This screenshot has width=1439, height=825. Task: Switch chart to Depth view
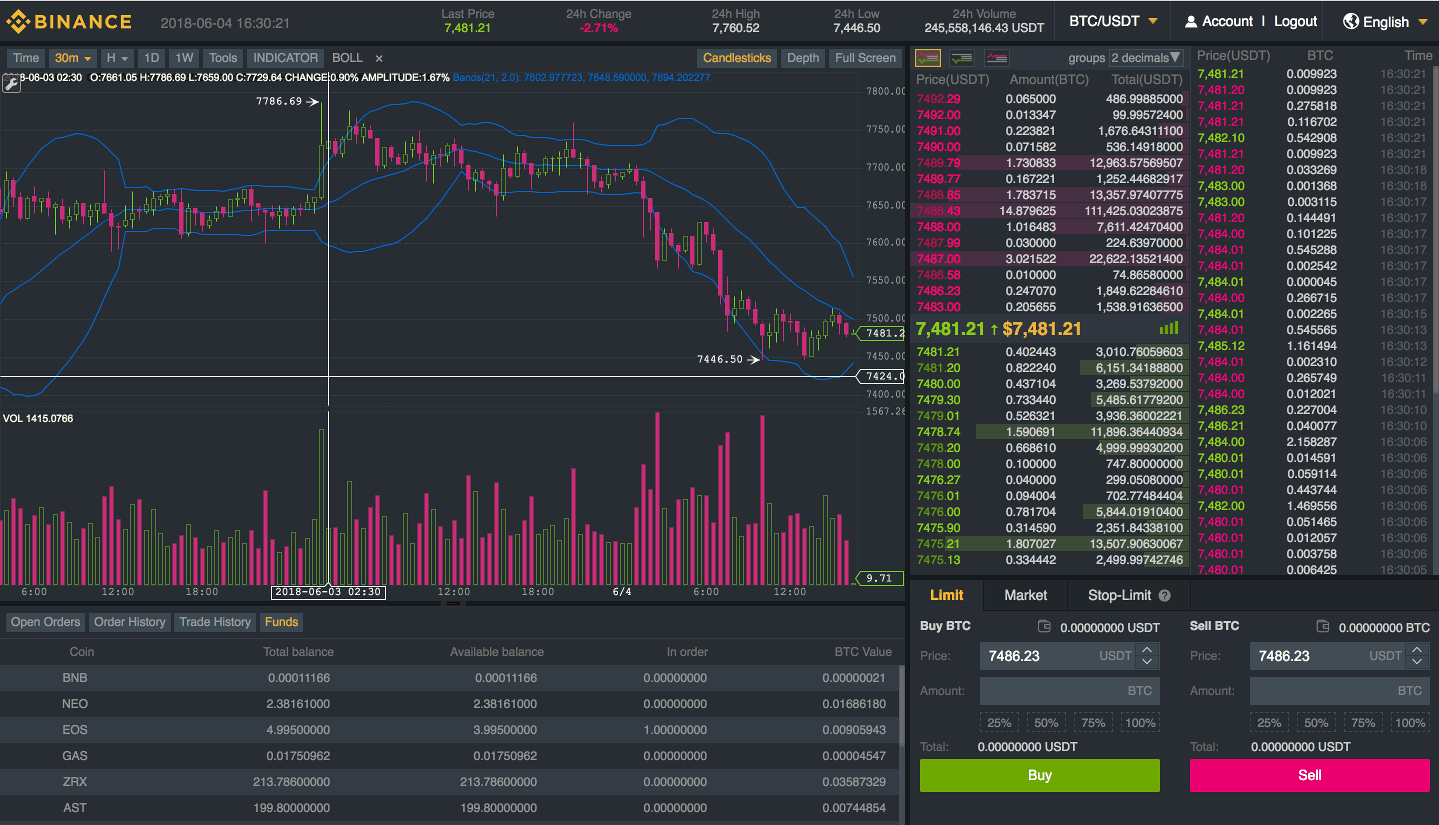coord(802,58)
